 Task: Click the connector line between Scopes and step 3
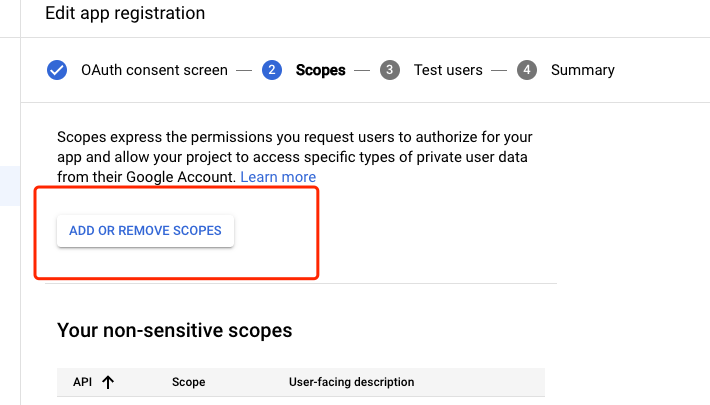pos(362,70)
